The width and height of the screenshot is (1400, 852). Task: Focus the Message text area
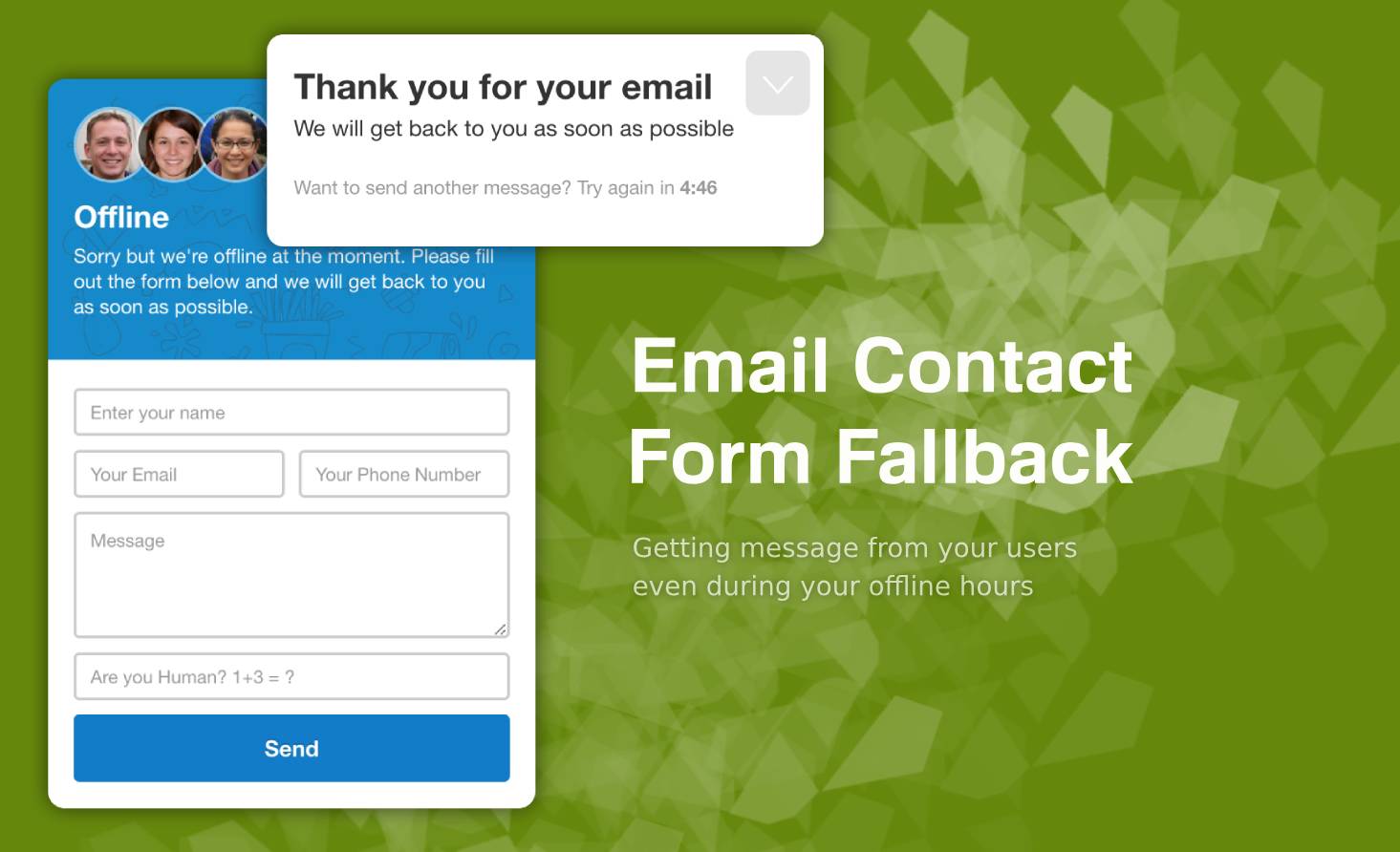[291, 575]
